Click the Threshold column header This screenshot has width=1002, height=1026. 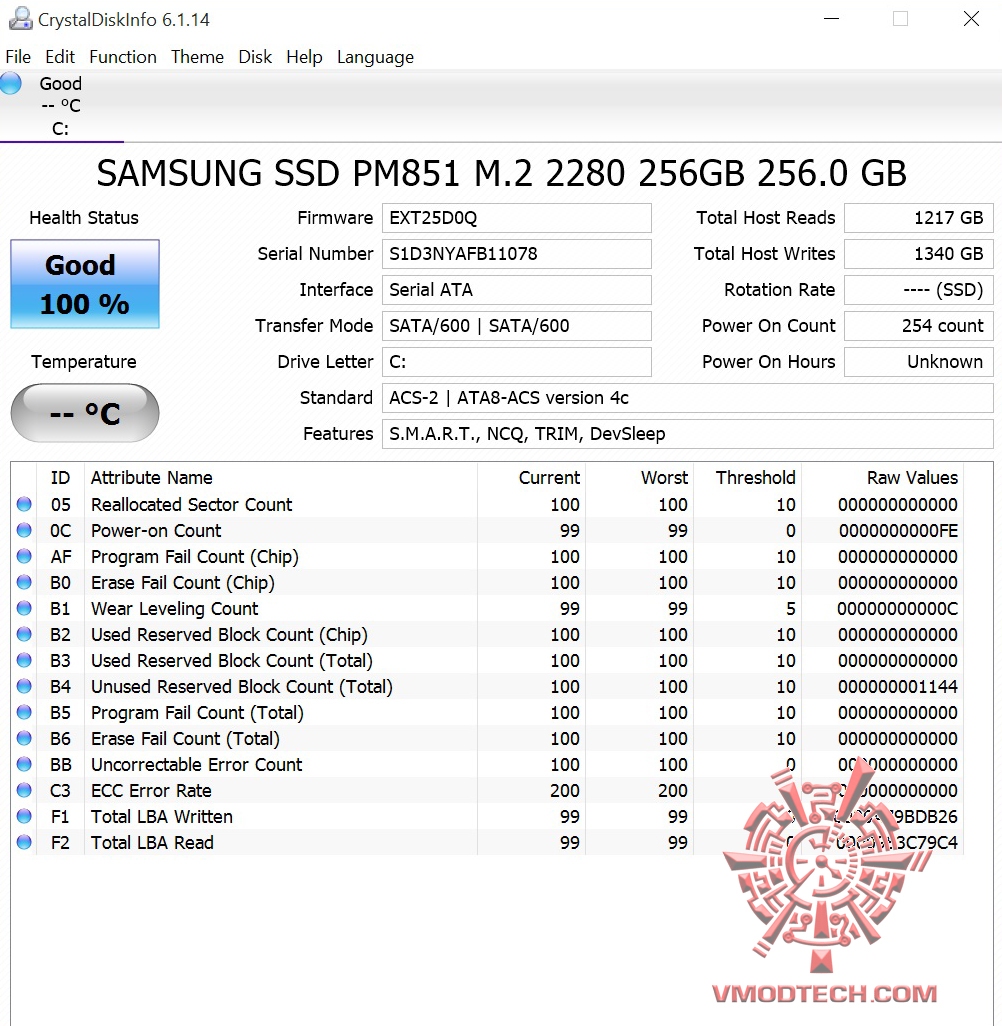[747, 478]
